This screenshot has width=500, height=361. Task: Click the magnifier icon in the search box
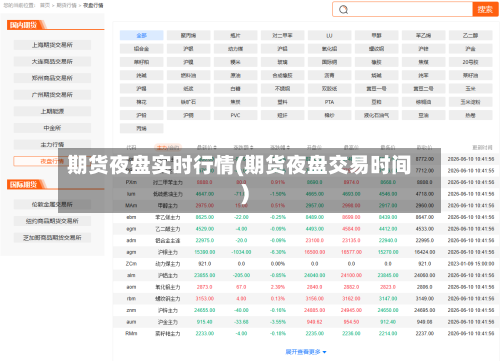click(343, 10)
